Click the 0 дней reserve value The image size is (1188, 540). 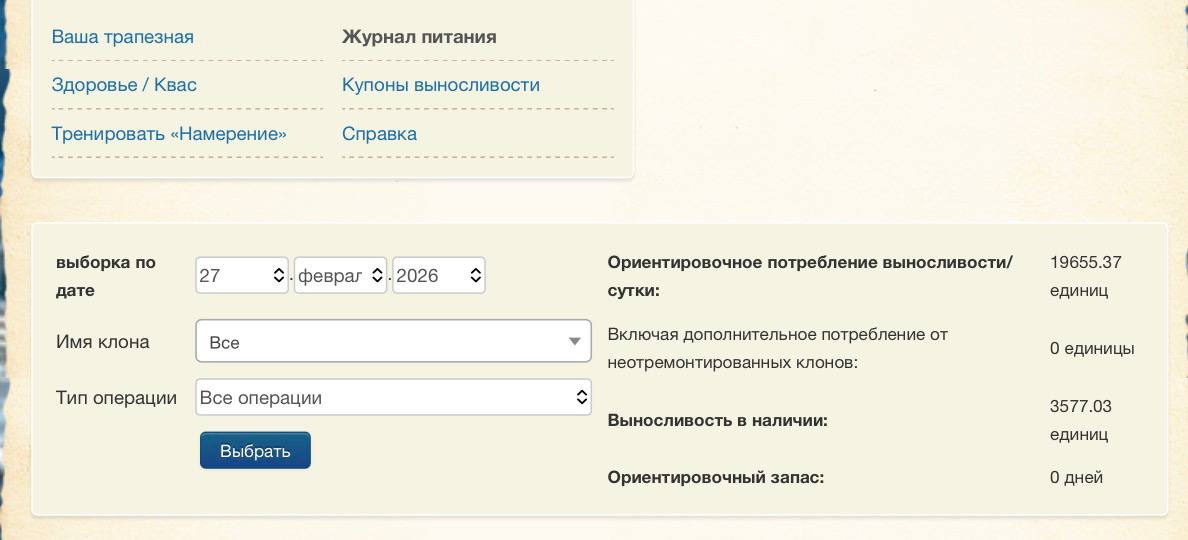coord(1076,477)
